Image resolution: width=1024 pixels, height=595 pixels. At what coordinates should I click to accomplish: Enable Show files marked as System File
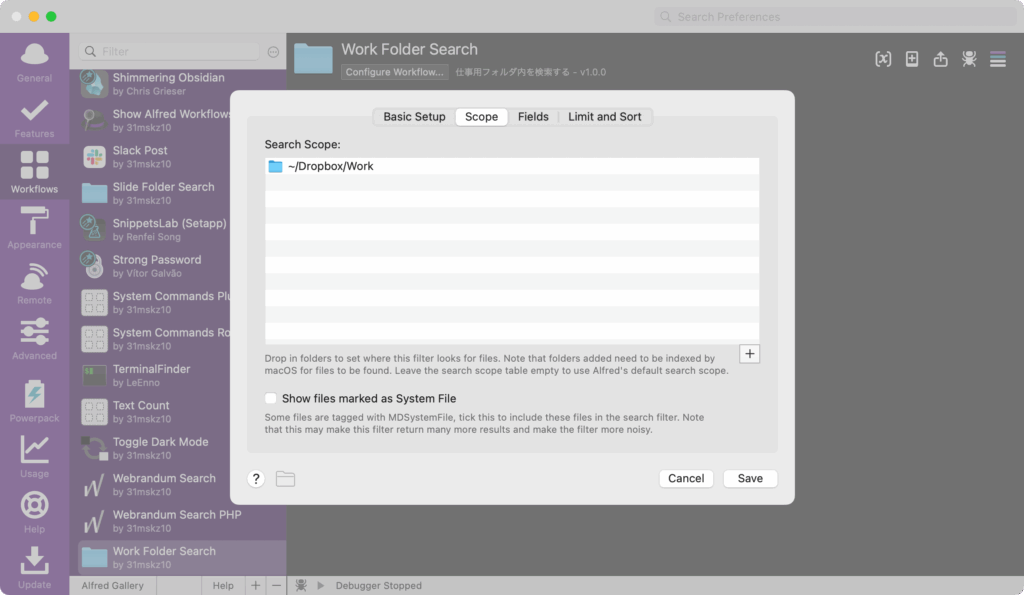click(271, 398)
